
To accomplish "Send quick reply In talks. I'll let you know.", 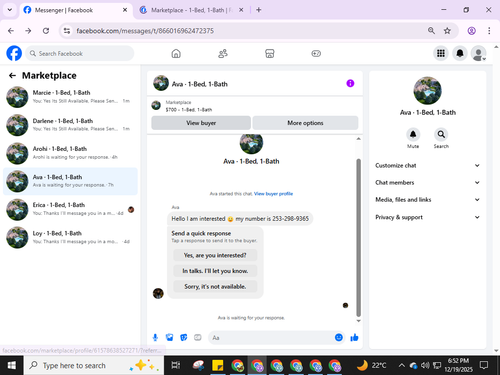I will (x=215, y=271).
